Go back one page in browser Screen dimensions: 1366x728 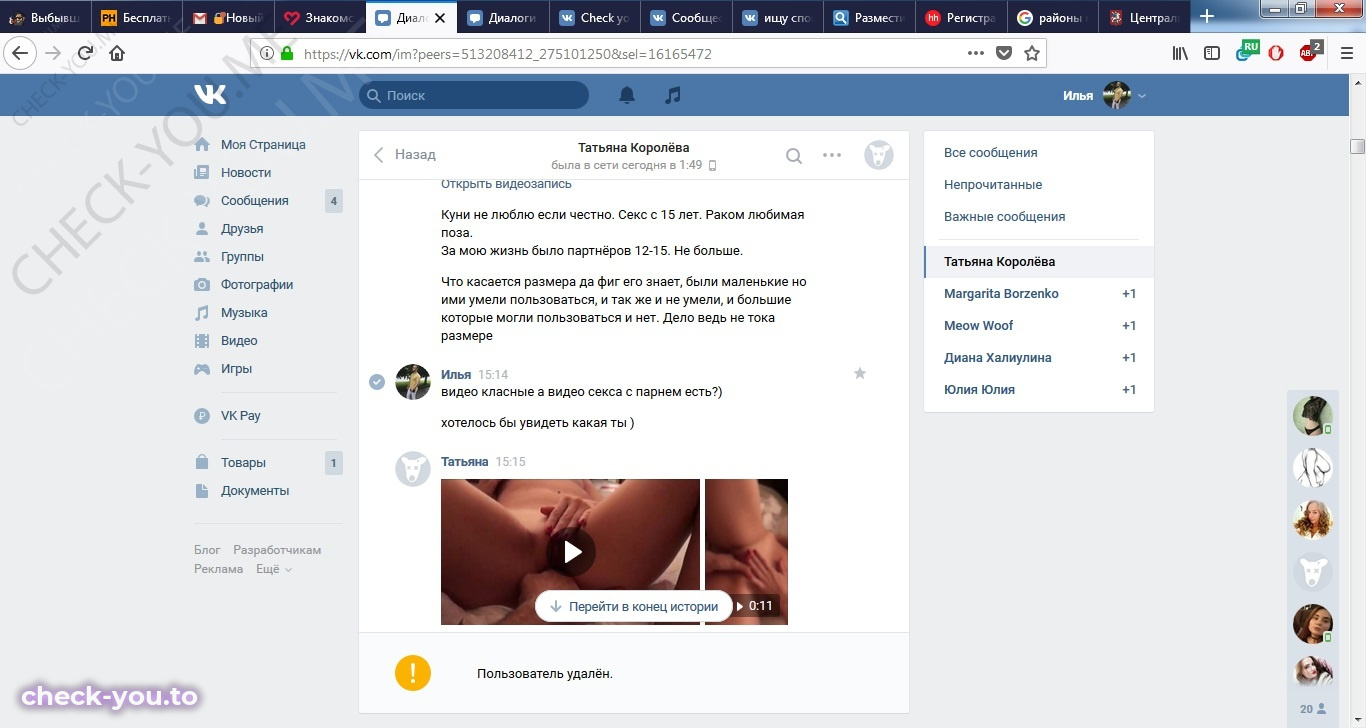[20, 53]
